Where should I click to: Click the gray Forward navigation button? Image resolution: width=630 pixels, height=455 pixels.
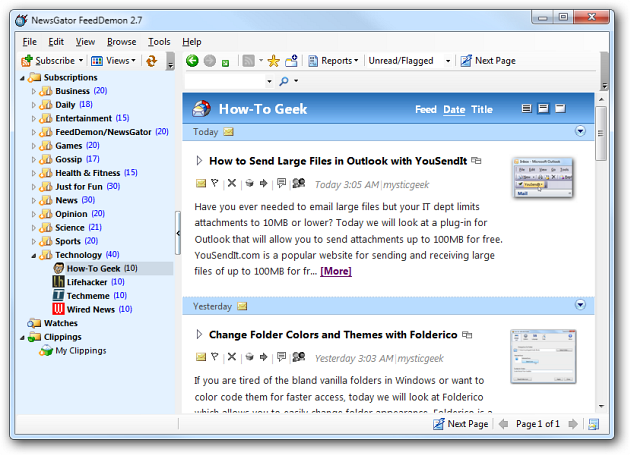point(209,61)
